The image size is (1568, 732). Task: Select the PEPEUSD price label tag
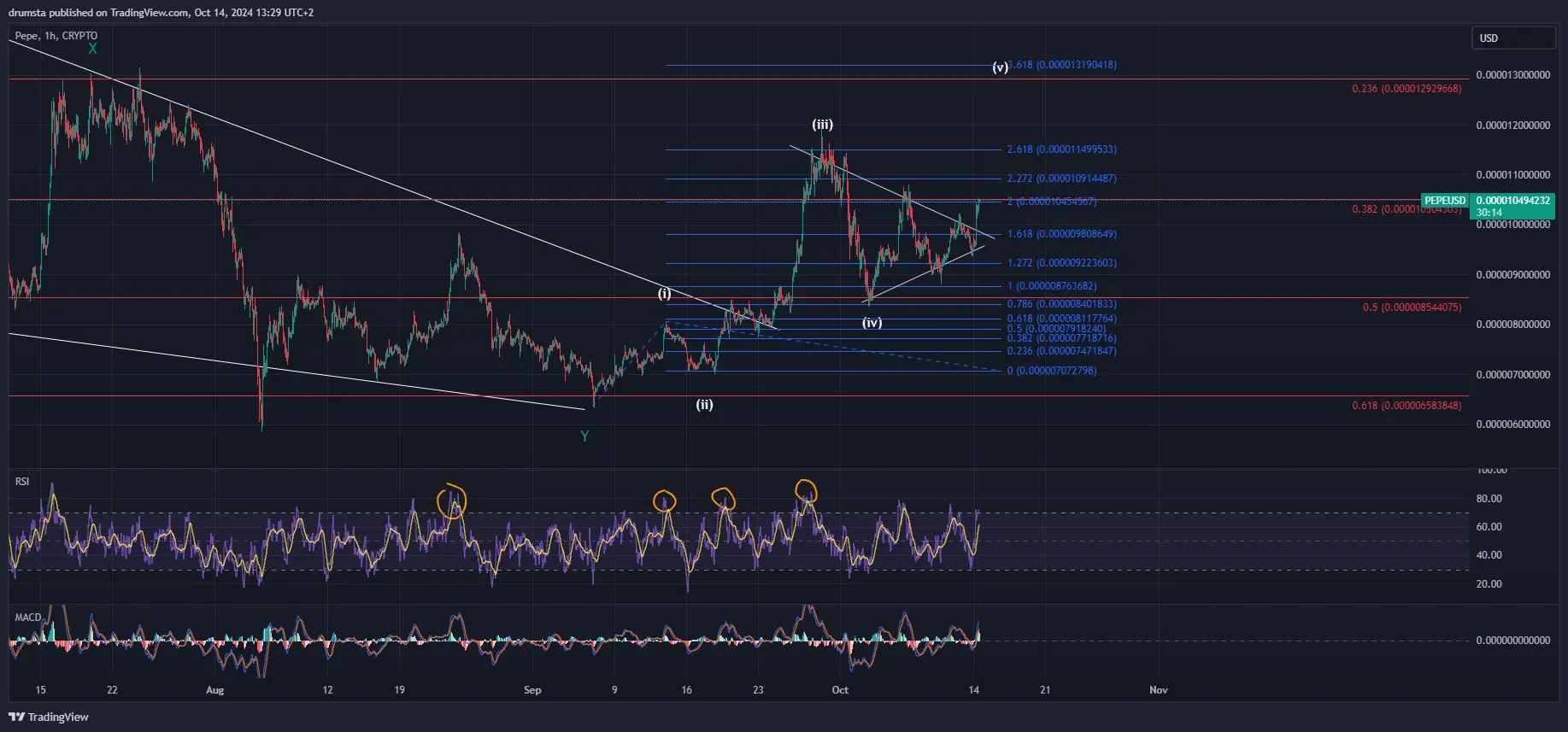[x=1445, y=201]
